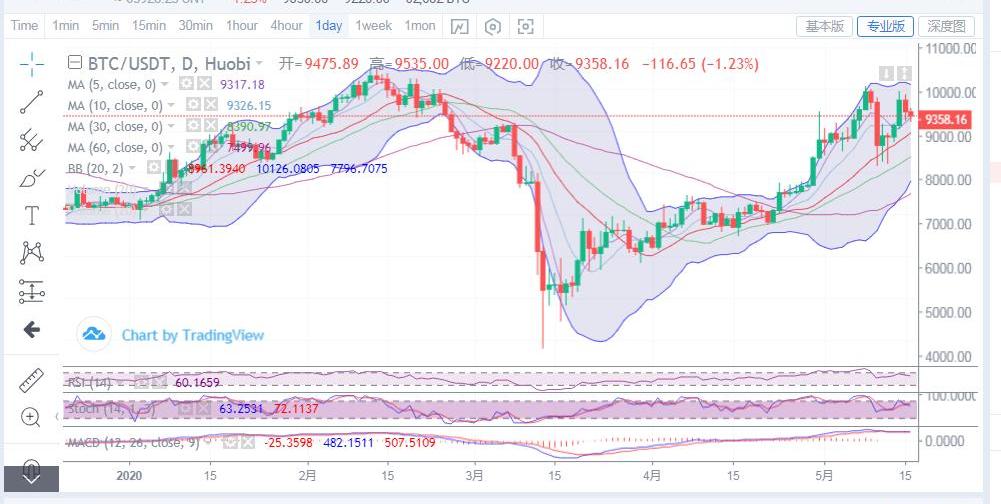This screenshot has height=504, width=1001.
Task: Select the trend line drawing tool
Action: coord(31,102)
